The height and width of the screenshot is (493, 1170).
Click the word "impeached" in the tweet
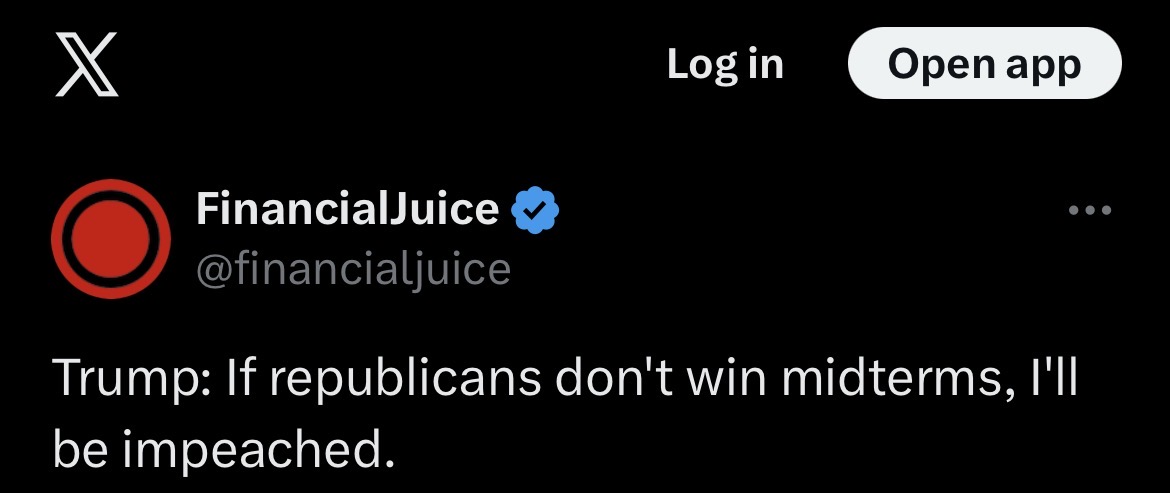tap(254, 452)
